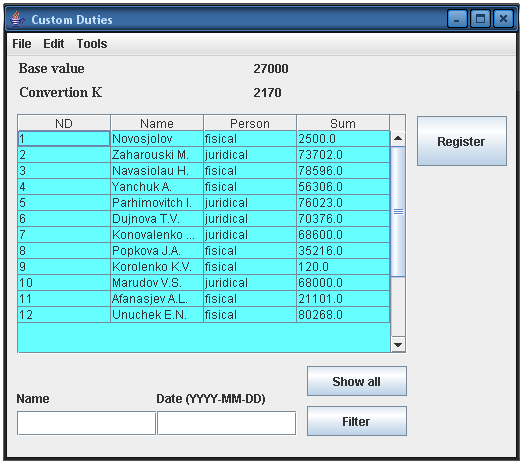Viewport: 523px width, 465px height.
Task: Open the File menu
Action: [x=22, y=44]
